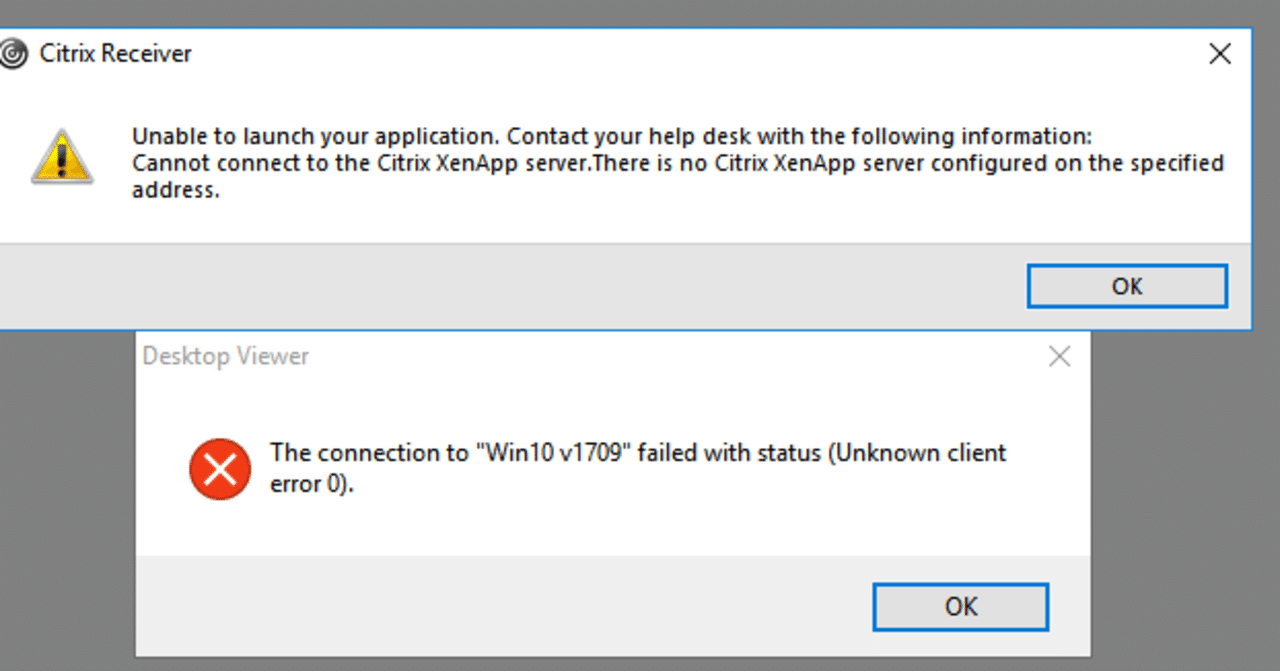The image size is (1280, 671).
Task: Click the error icon in the Desktop Viewer dialog
Action: (219, 469)
